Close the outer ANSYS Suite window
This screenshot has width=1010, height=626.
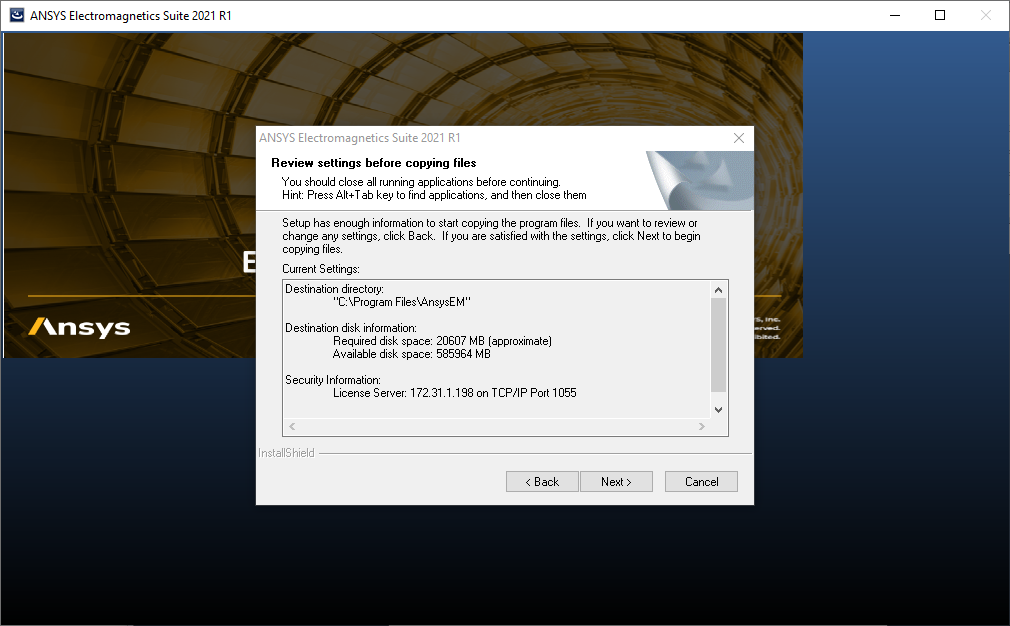(x=986, y=15)
